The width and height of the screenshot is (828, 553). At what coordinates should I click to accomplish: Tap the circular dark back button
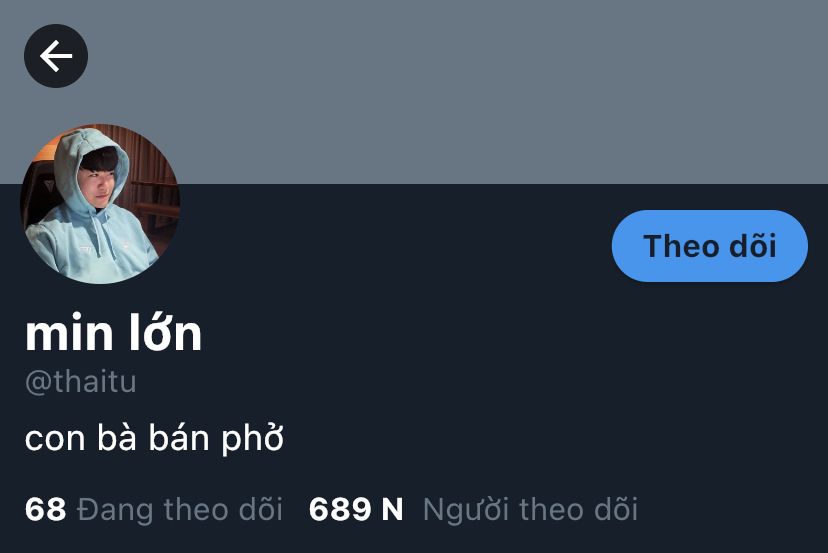point(56,56)
